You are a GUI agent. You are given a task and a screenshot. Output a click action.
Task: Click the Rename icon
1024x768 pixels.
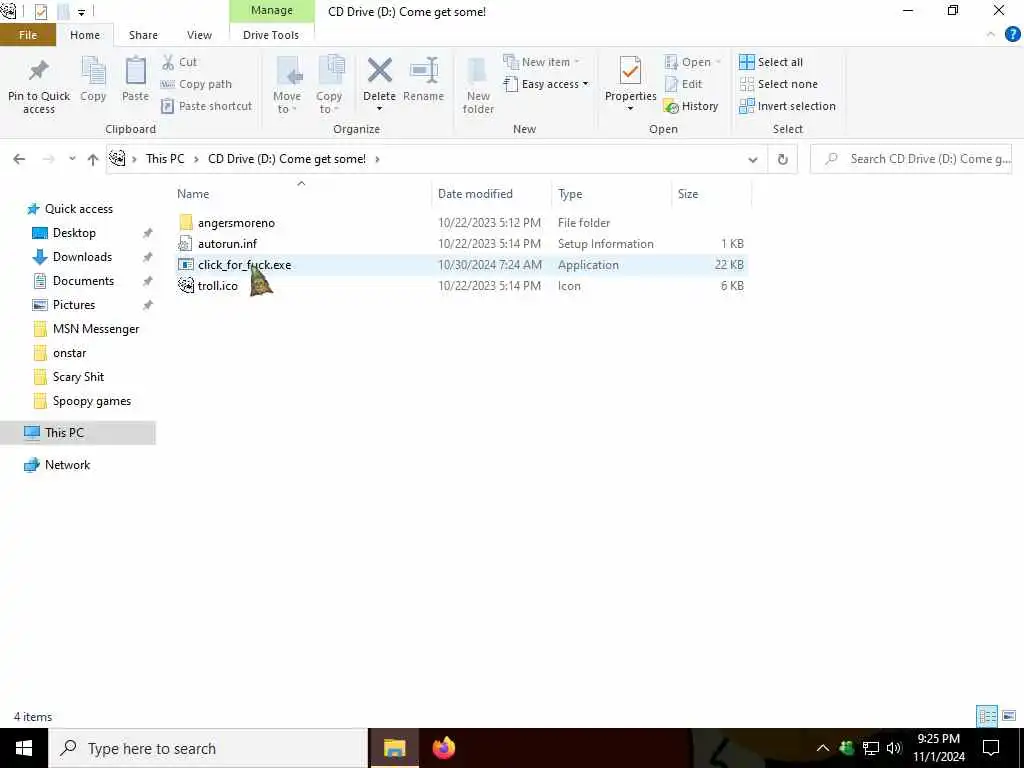tap(424, 71)
